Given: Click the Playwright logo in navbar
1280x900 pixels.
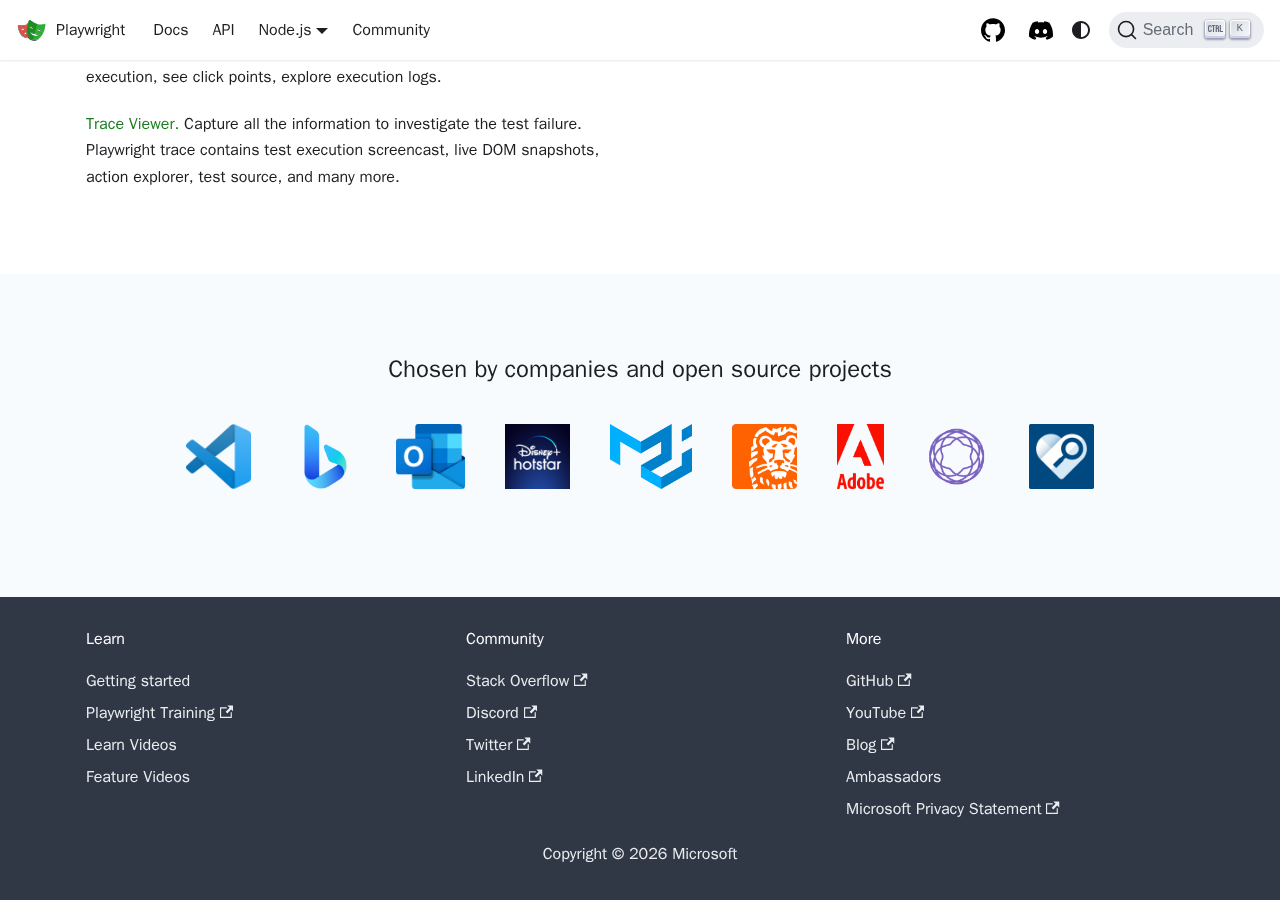Looking at the screenshot, I should pos(32,30).
